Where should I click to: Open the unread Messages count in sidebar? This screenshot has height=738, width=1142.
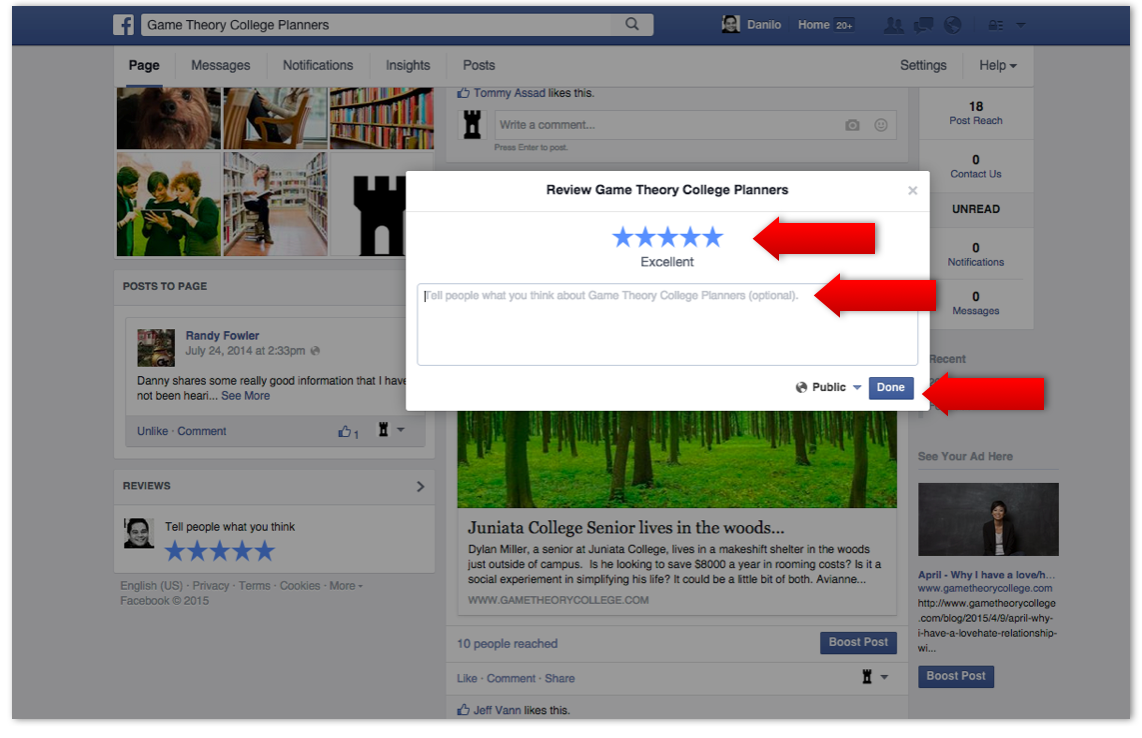point(975,303)
